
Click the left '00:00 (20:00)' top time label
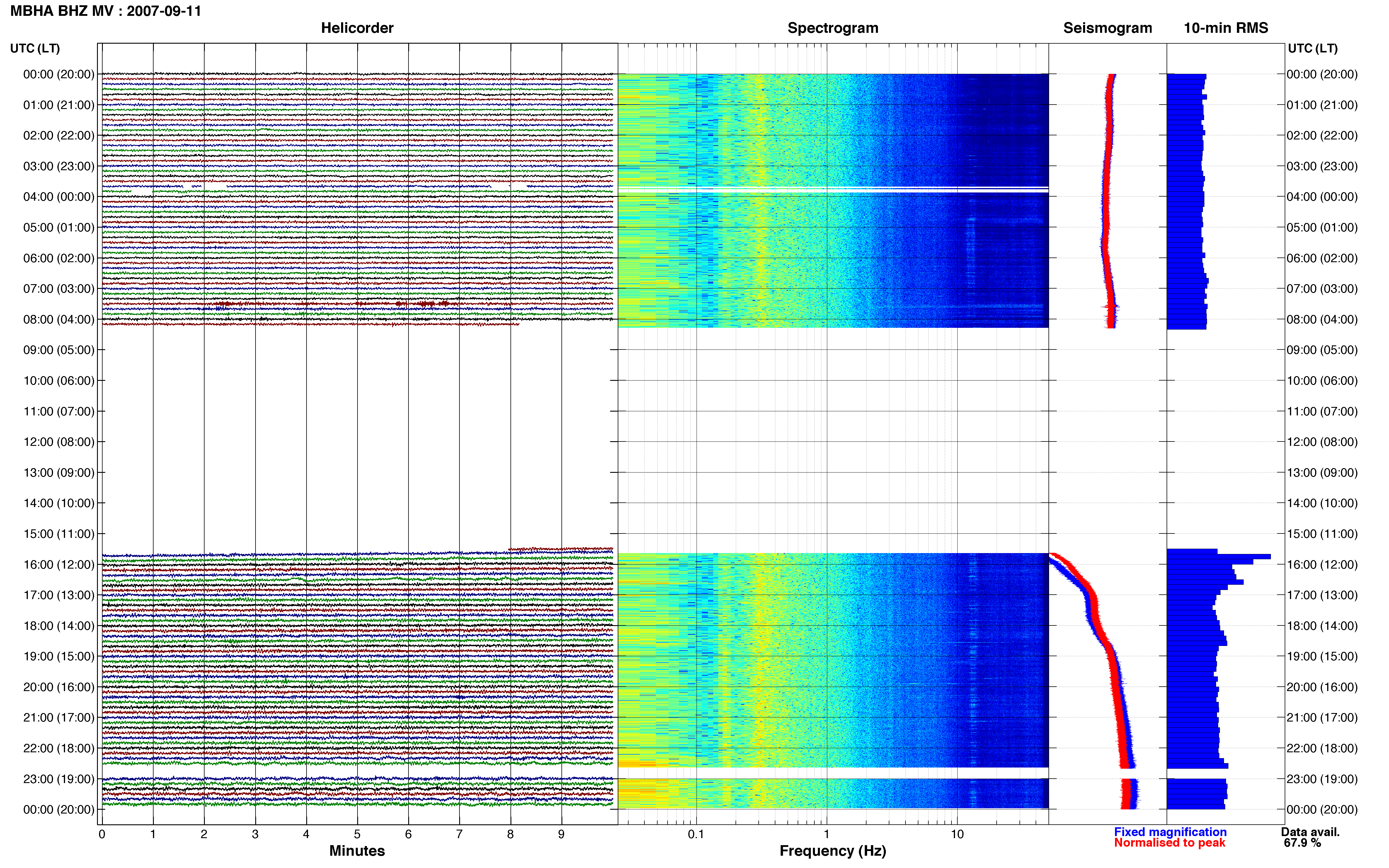coord(59,74)
